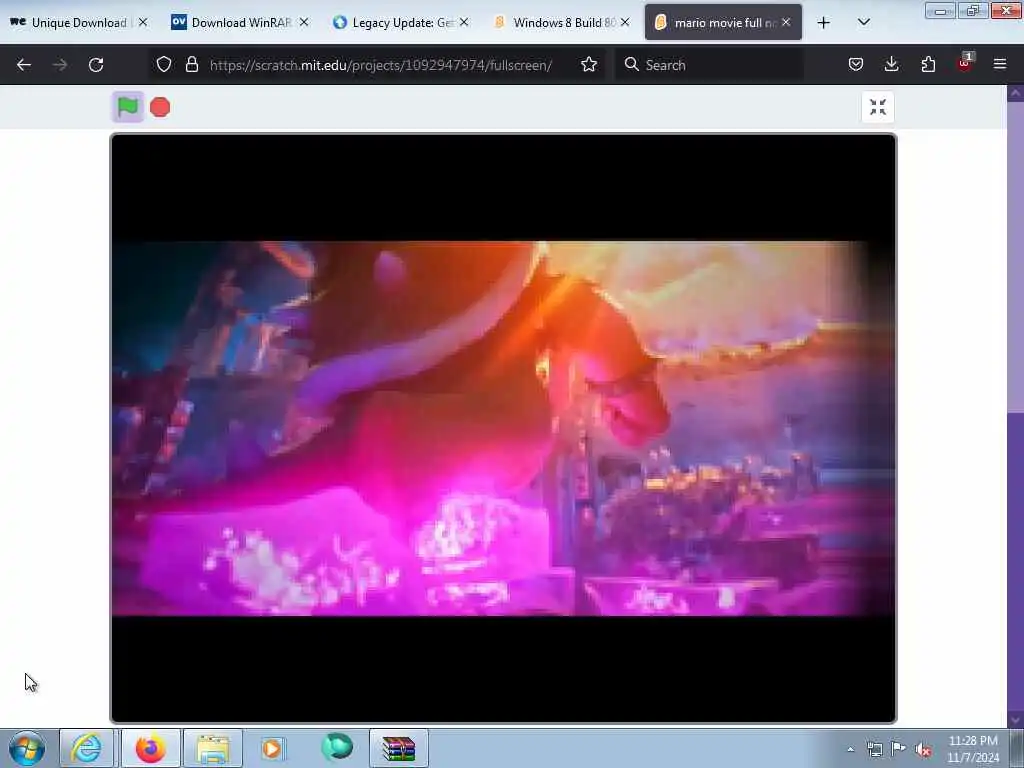Click the forward navigation arrow
The height and width of the screenshot is (768, 1024).
[60, 65]
